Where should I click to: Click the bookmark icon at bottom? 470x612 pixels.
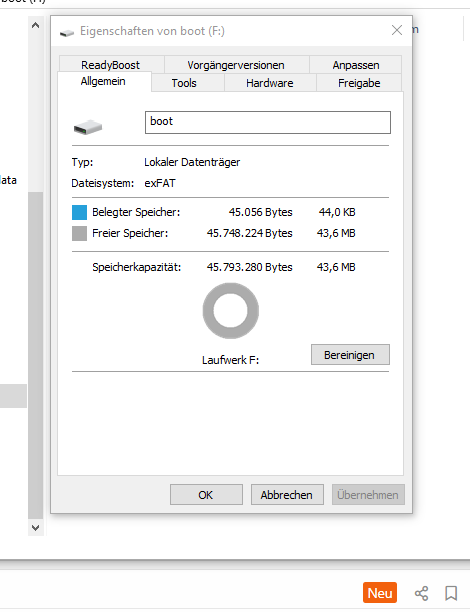[451, 593]
